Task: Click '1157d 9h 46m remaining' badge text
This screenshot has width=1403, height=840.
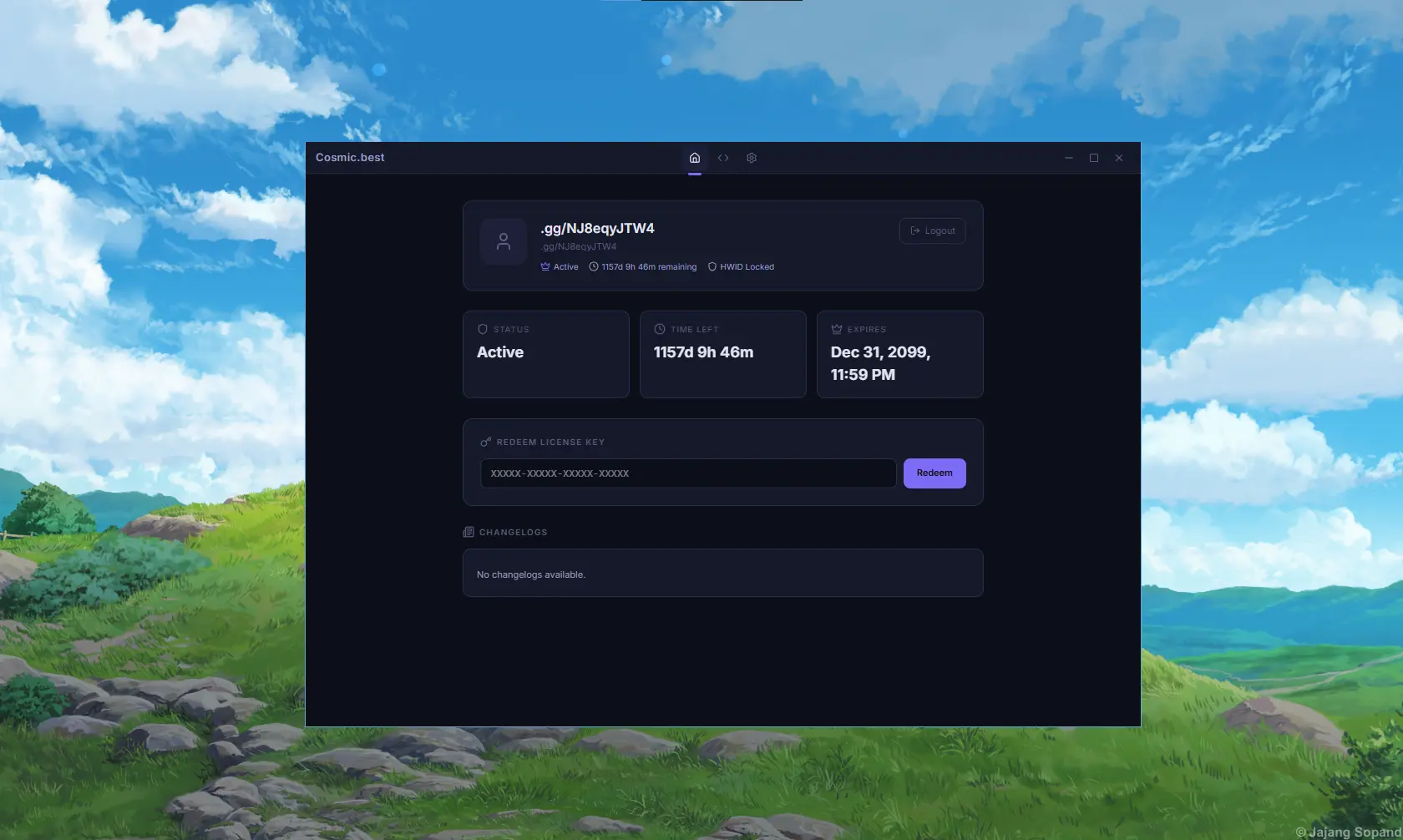Action: pyautogui.click(x=649, y=267)
